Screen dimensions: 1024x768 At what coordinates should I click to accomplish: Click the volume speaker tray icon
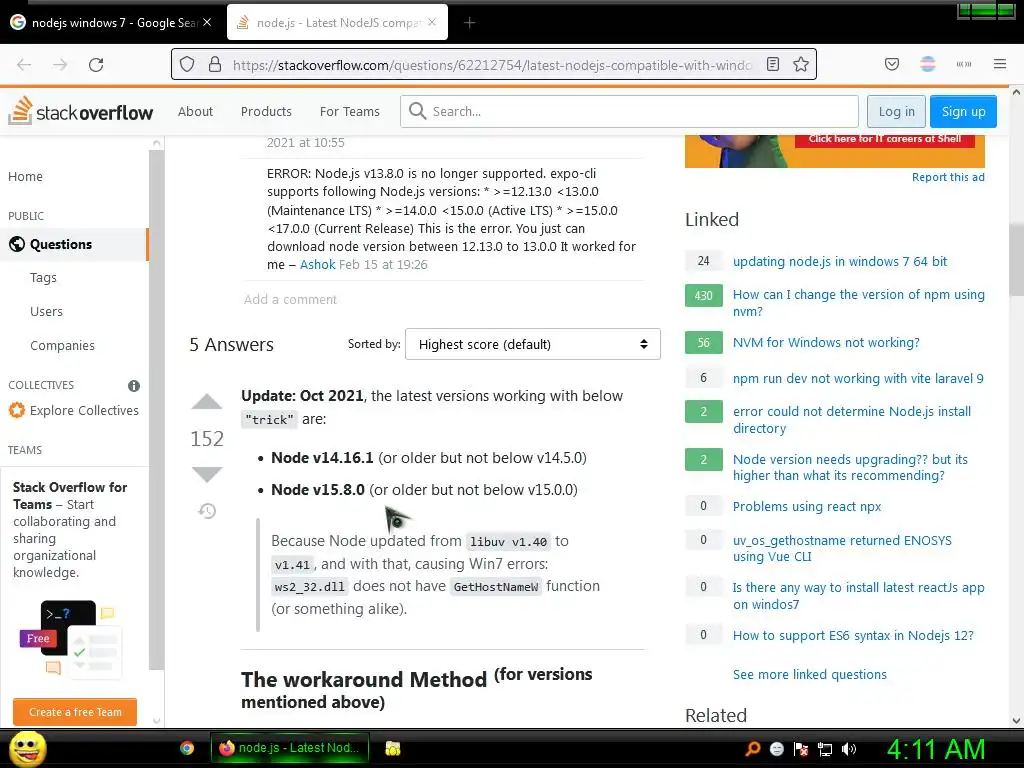tap(849, 748)
